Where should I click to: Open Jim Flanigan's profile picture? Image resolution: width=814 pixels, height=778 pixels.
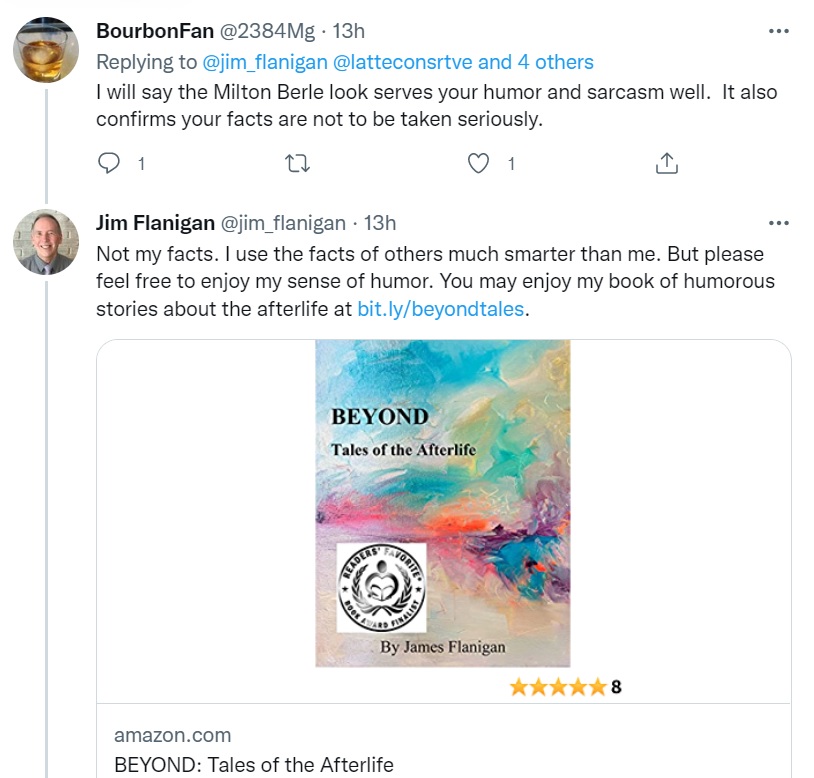pyautogui.click(x=46, y=242)
